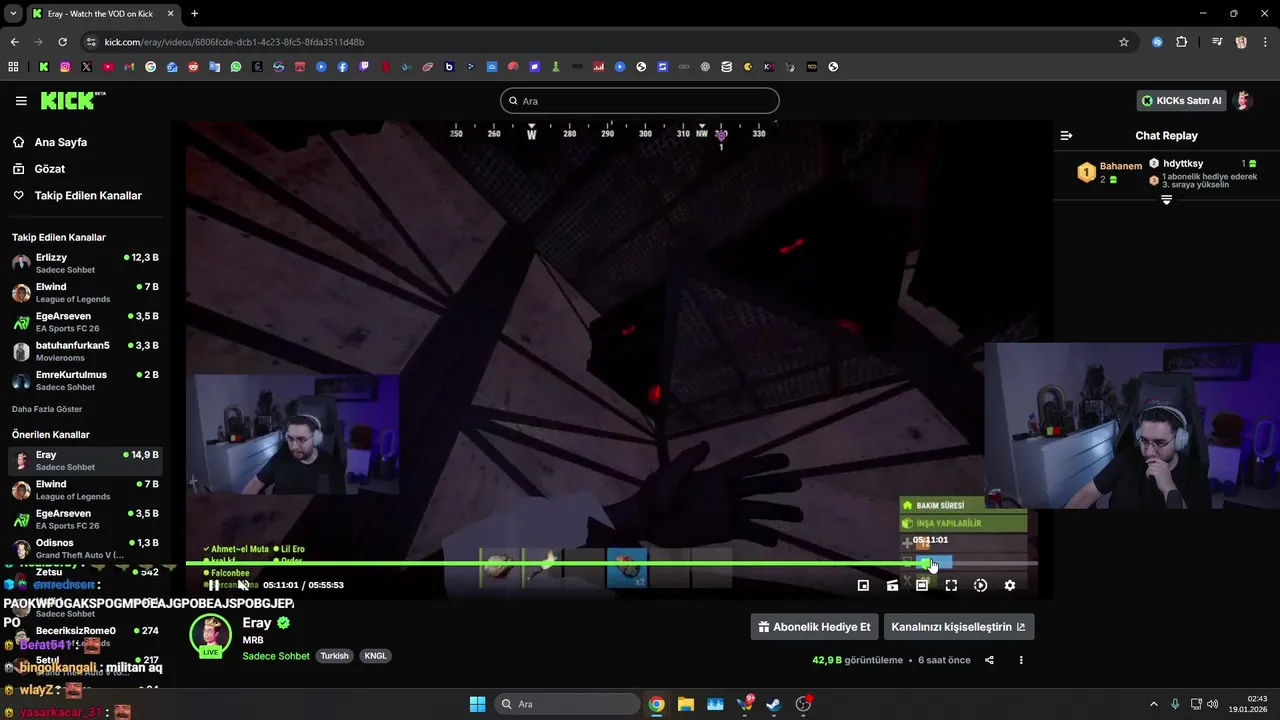This screenshot has height=720, width=1280.
Task: Open the Gmail bookmark
Action: tap(129, 67)
